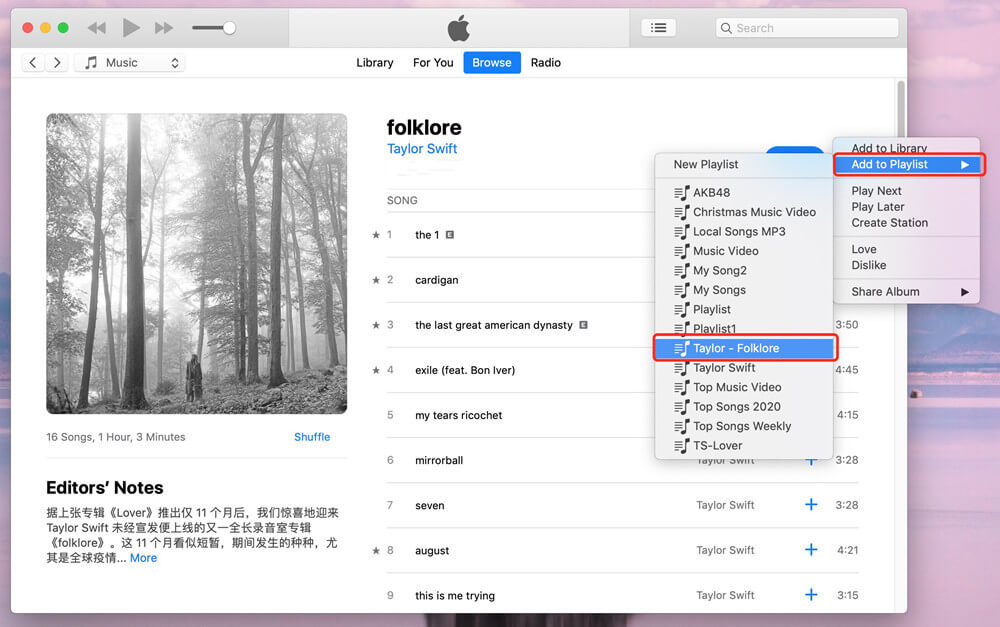This screenshot has height=627, width=1000.
Task: Add to the My Song2 playlist
Action: pos(744,270)
